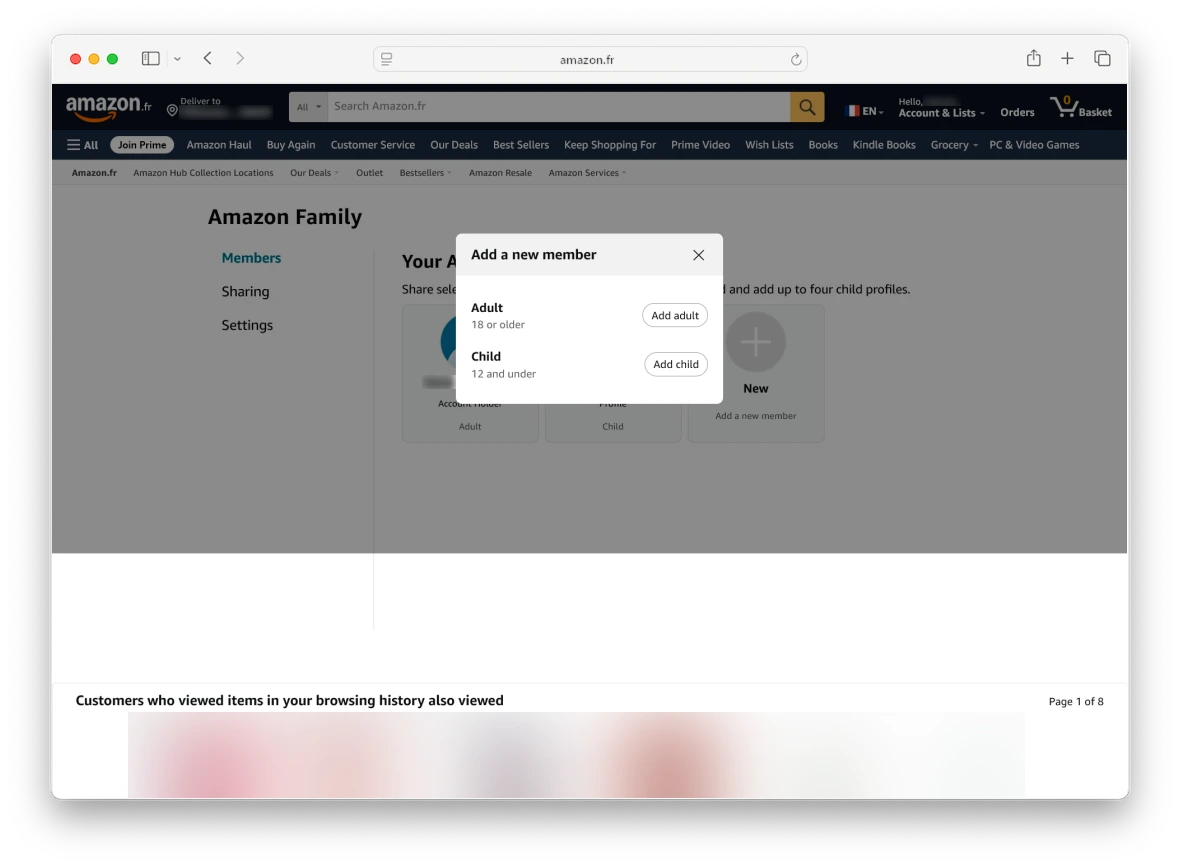This screenshot has width=1180, height=867.
Task: Open Buy Again in the nav bar
Action: click(291, 145)
